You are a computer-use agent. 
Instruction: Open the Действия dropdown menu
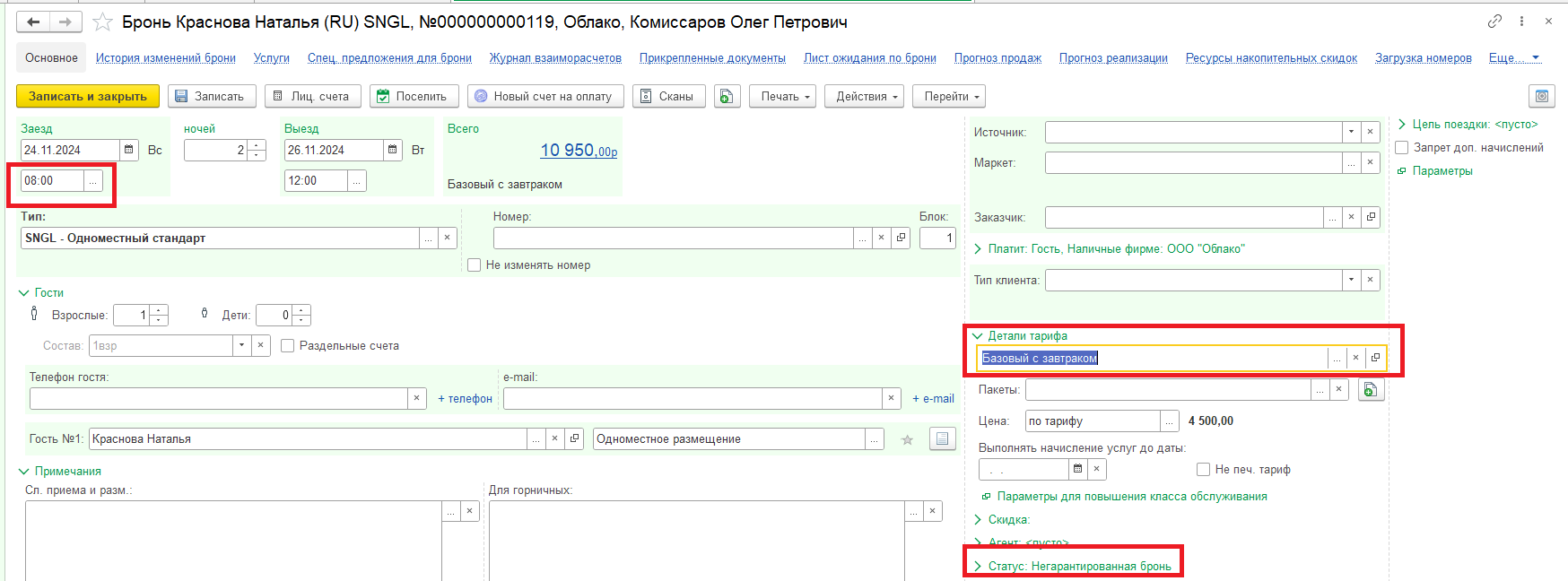click(866, 96)
